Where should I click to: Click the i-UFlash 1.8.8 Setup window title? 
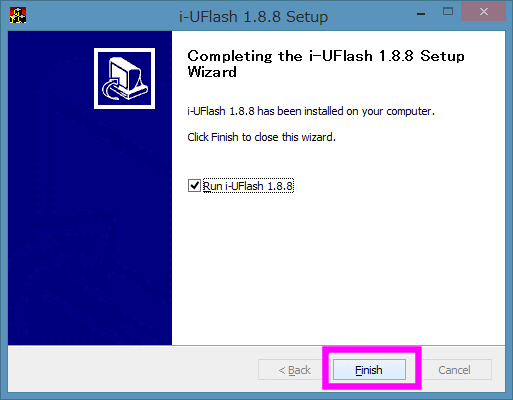(253, 17)
